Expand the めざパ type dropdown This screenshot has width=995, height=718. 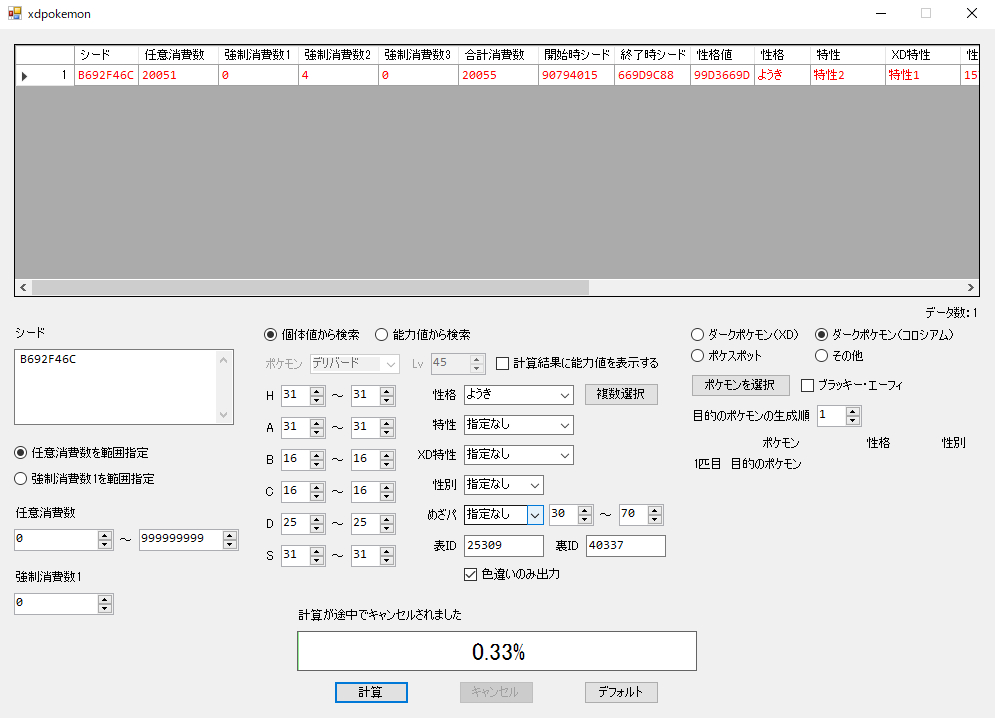coord(535,515)
